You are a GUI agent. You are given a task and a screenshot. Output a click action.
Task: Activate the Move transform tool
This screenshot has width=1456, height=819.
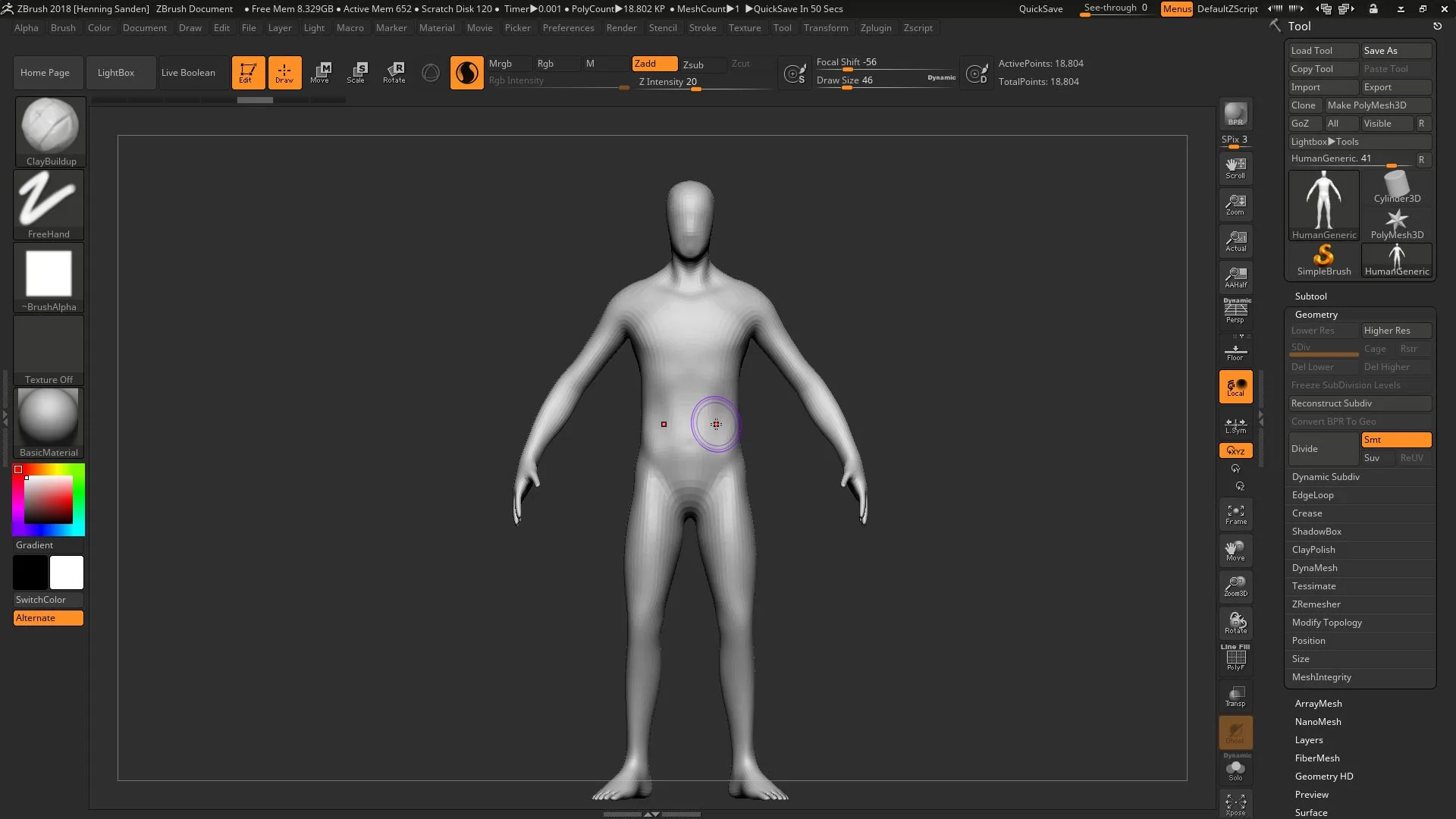tap(320, 73)
